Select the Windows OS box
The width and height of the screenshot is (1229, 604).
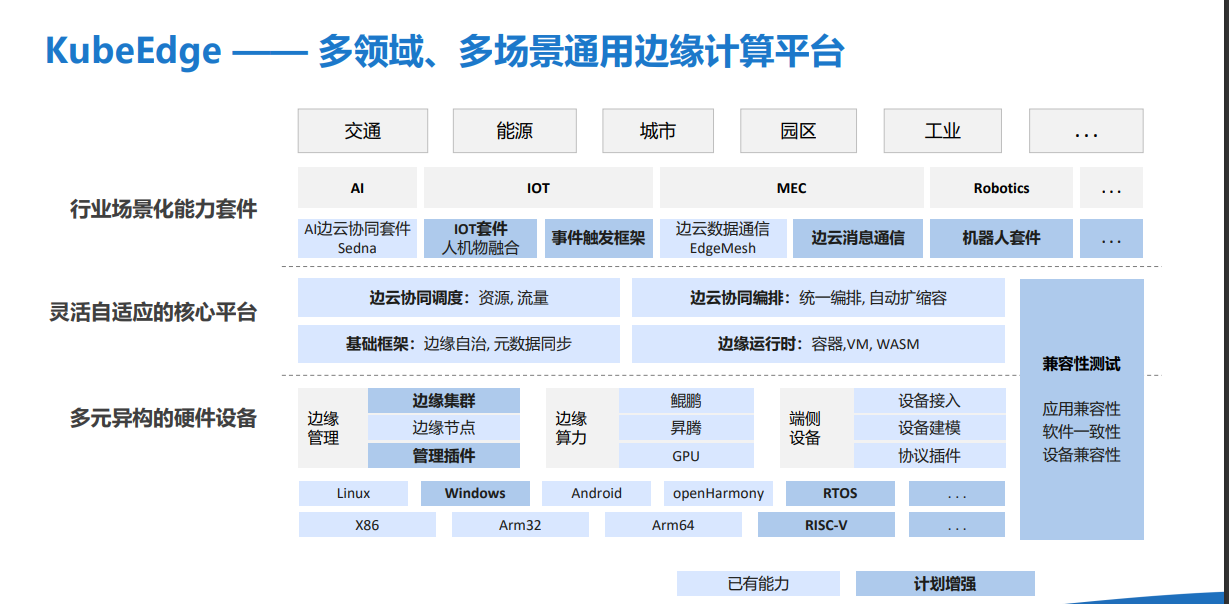click(475, 493)
